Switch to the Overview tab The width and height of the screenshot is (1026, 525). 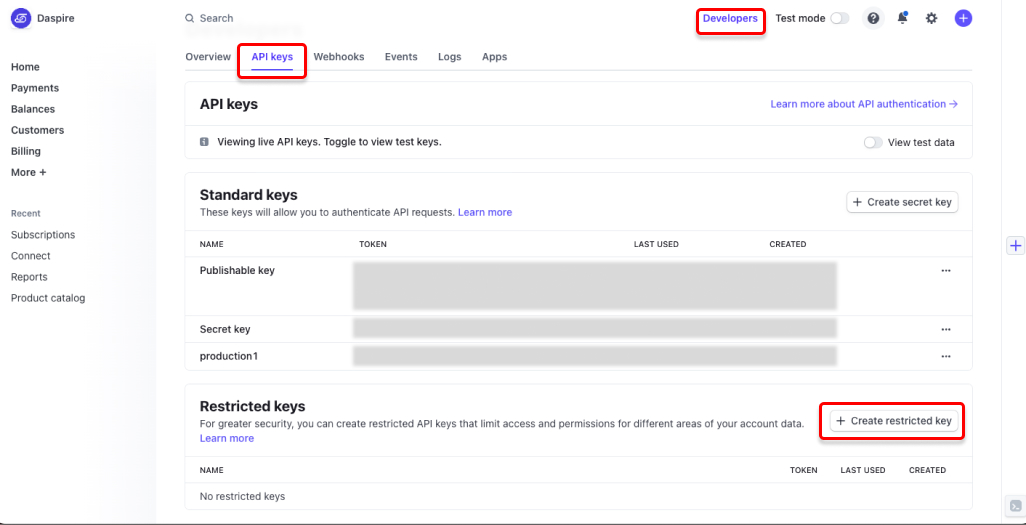tap(208, 57)
